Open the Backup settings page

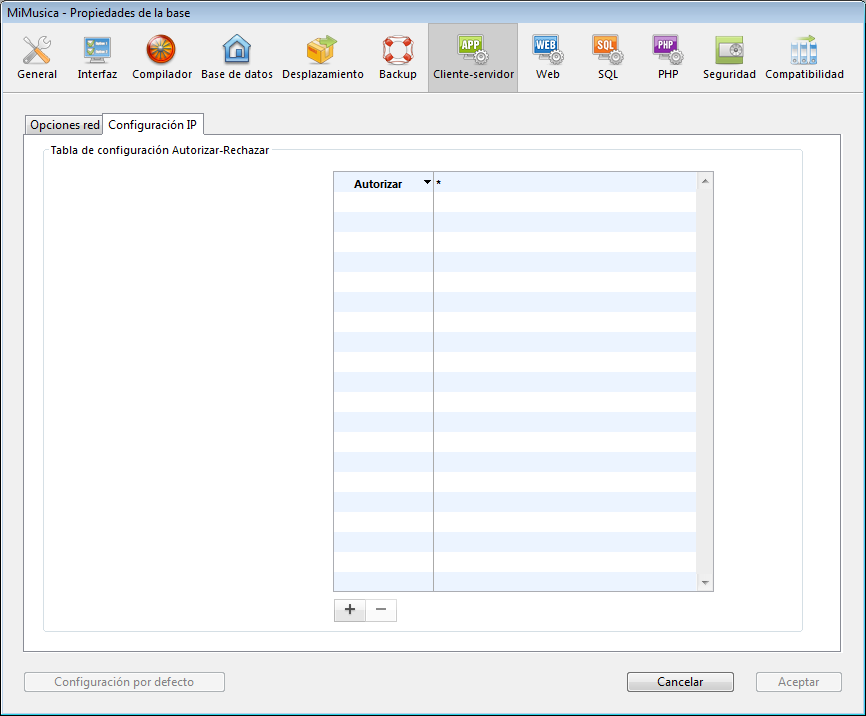(398, 57)
